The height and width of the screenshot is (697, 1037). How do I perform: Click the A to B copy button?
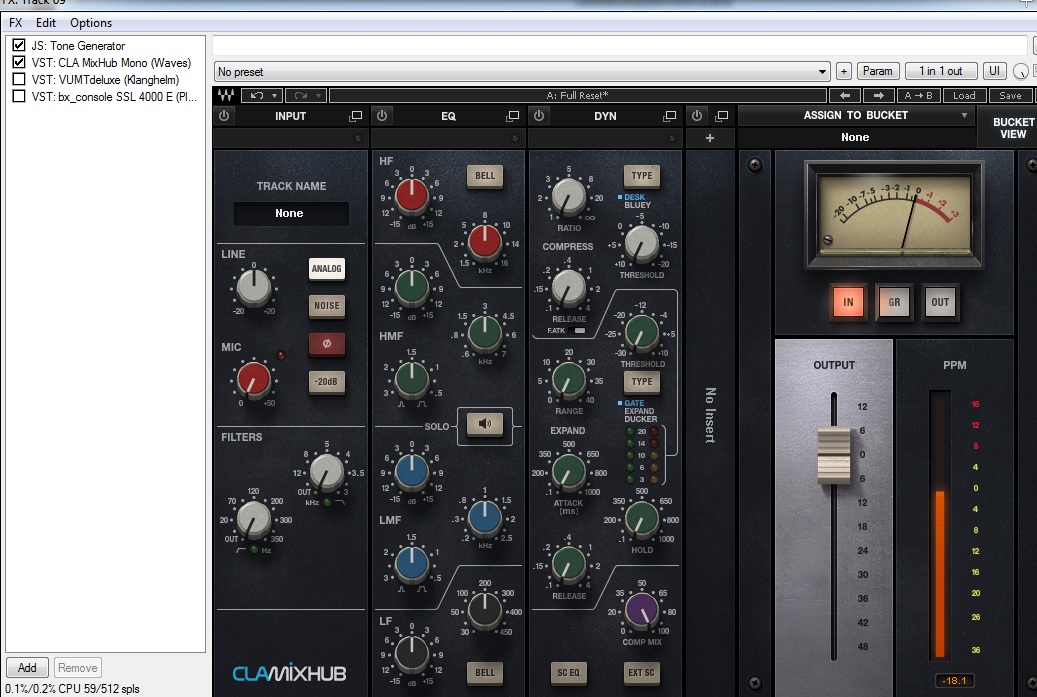tap(918, 95)
